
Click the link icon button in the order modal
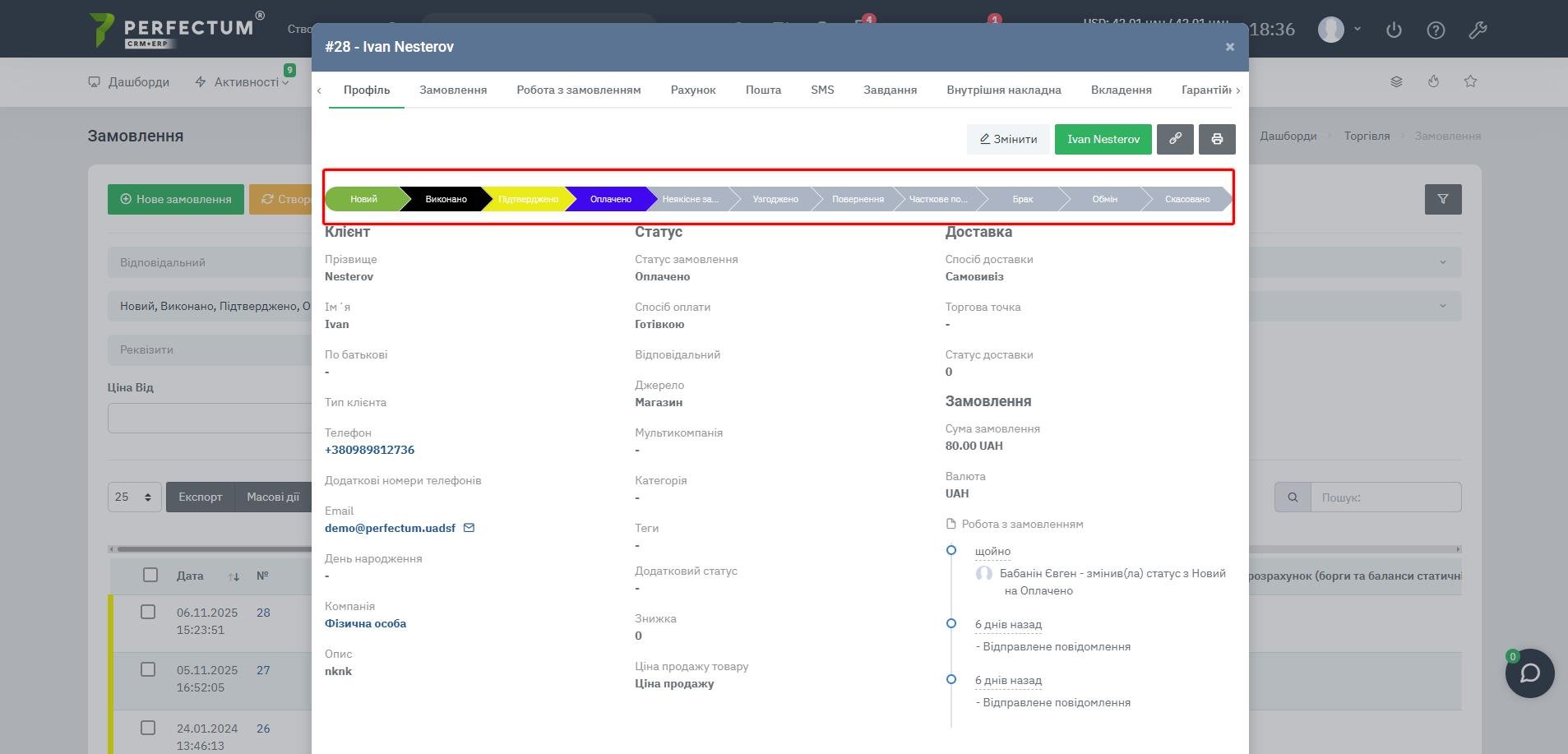pyautogui.click(x=1175, y=139)
